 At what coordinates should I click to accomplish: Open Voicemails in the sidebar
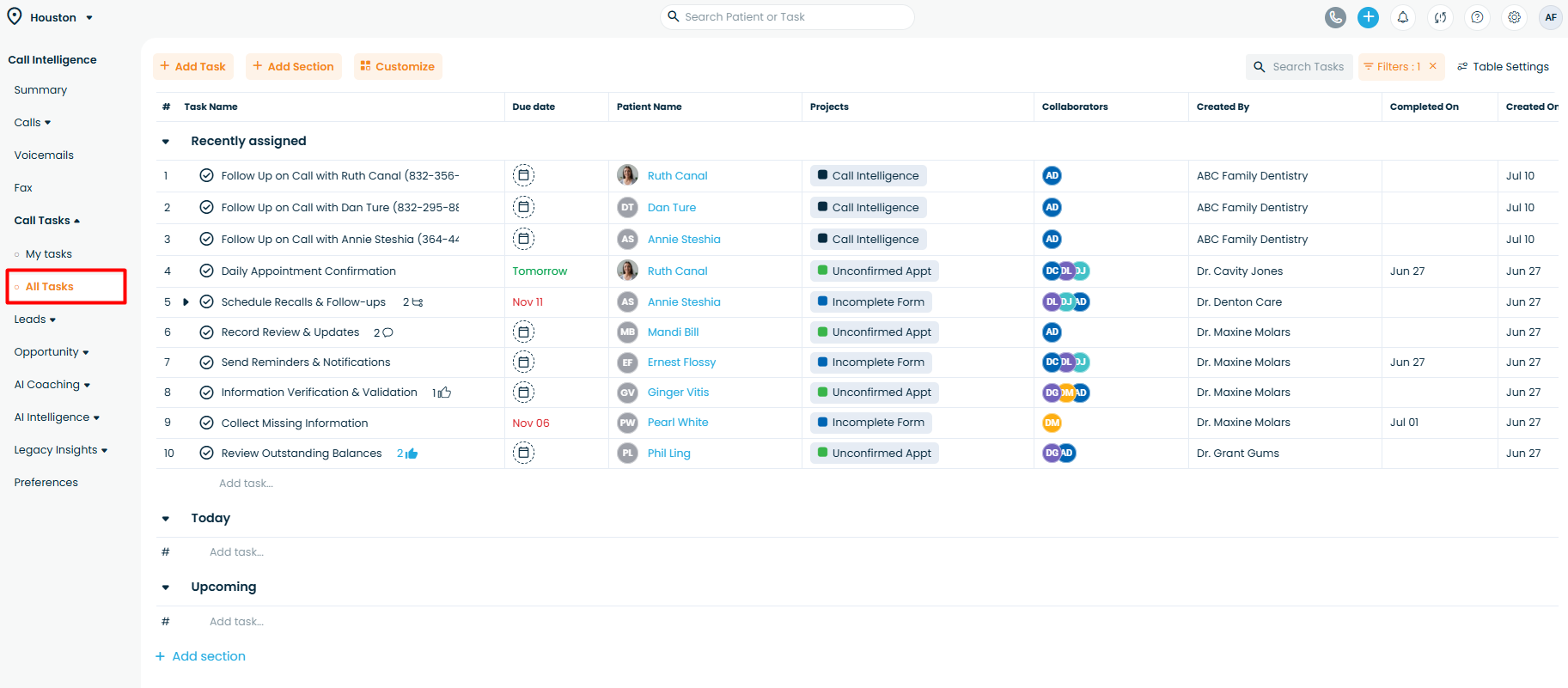click(x=44, y=155)
